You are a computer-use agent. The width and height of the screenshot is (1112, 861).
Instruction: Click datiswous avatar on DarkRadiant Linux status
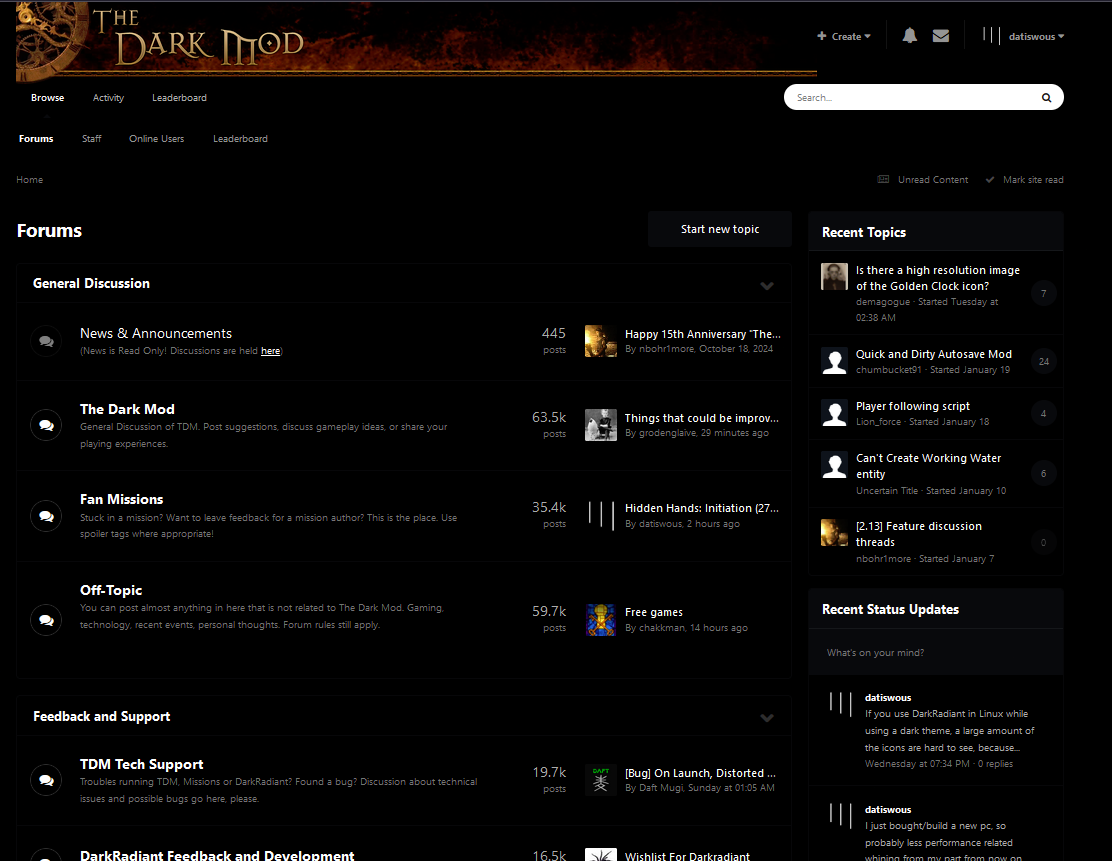click(840, 704)
